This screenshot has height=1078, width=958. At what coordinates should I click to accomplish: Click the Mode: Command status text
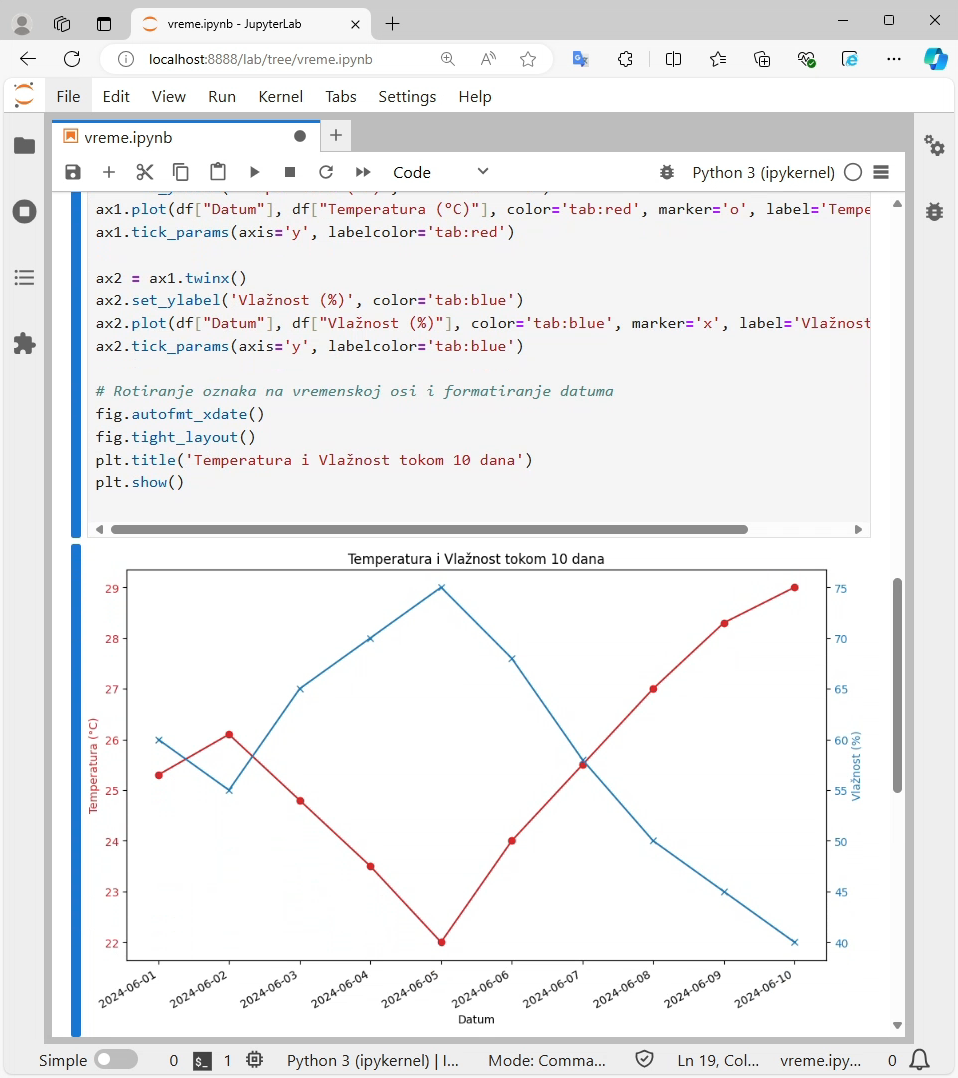(x=547, y=1061)
